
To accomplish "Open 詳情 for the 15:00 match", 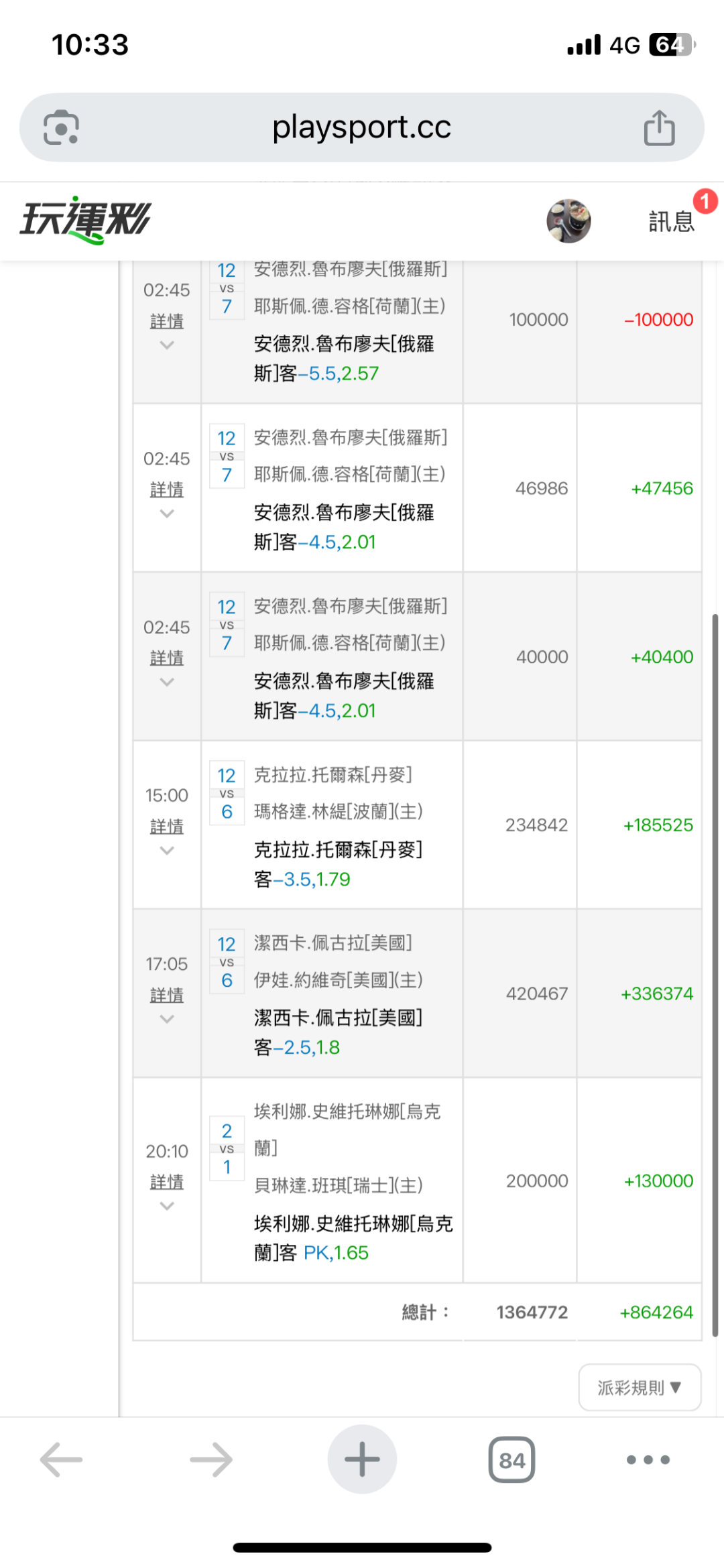I will [x=167, y=827].
